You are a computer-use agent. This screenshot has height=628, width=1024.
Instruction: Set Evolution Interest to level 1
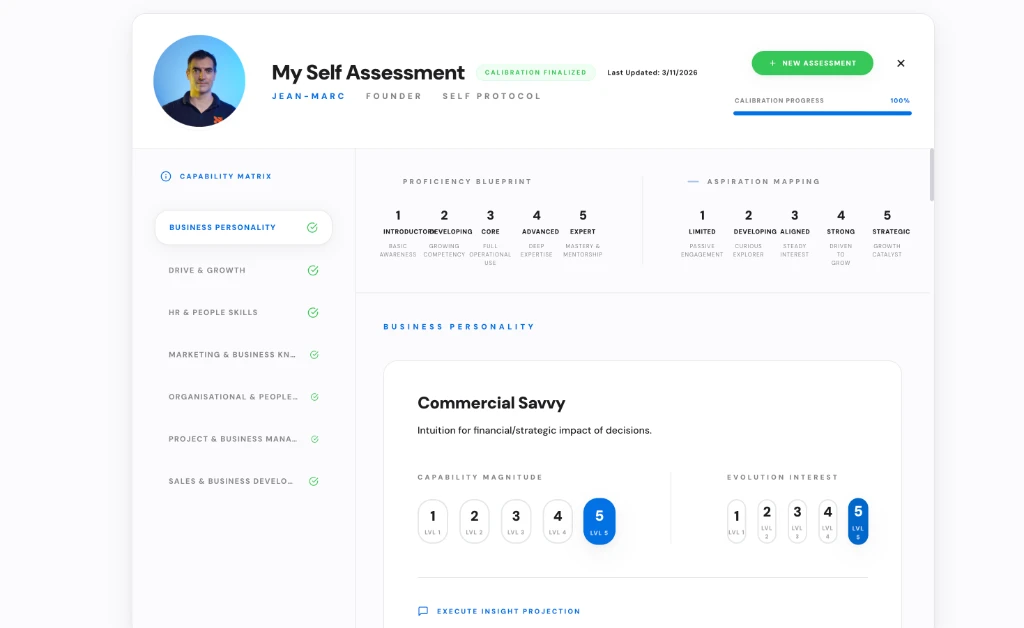tap(737, 521)
